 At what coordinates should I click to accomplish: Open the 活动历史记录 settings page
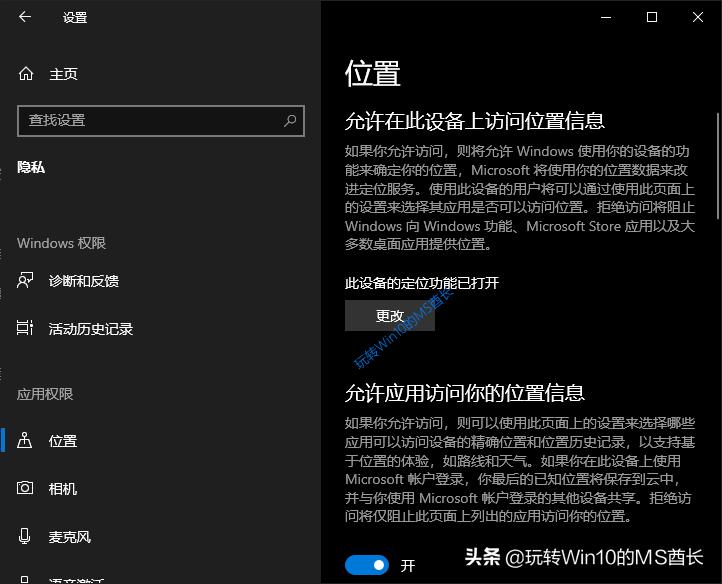91,329
